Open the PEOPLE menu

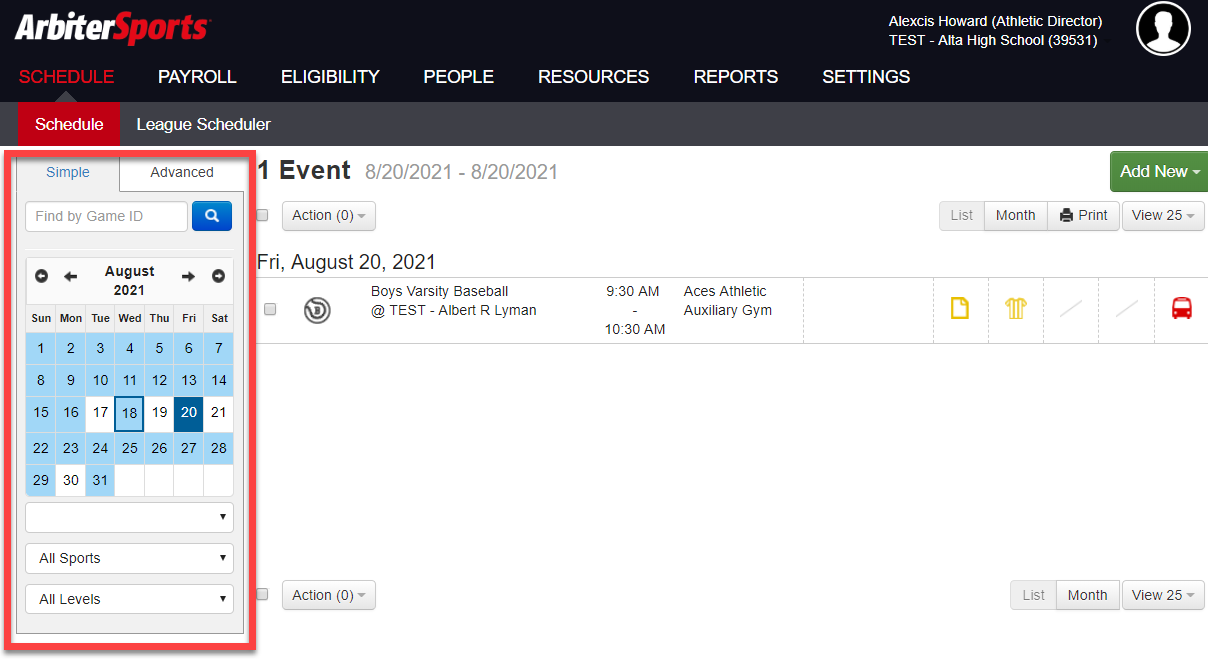click(x=458, y=77)
